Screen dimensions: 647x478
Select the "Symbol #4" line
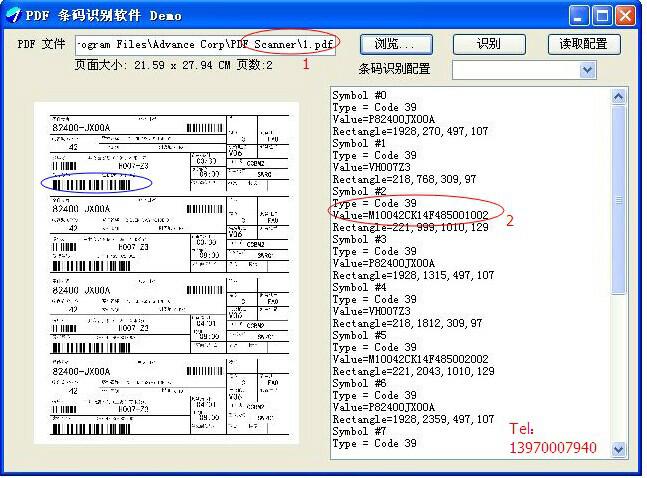click(x=359, y=287)
